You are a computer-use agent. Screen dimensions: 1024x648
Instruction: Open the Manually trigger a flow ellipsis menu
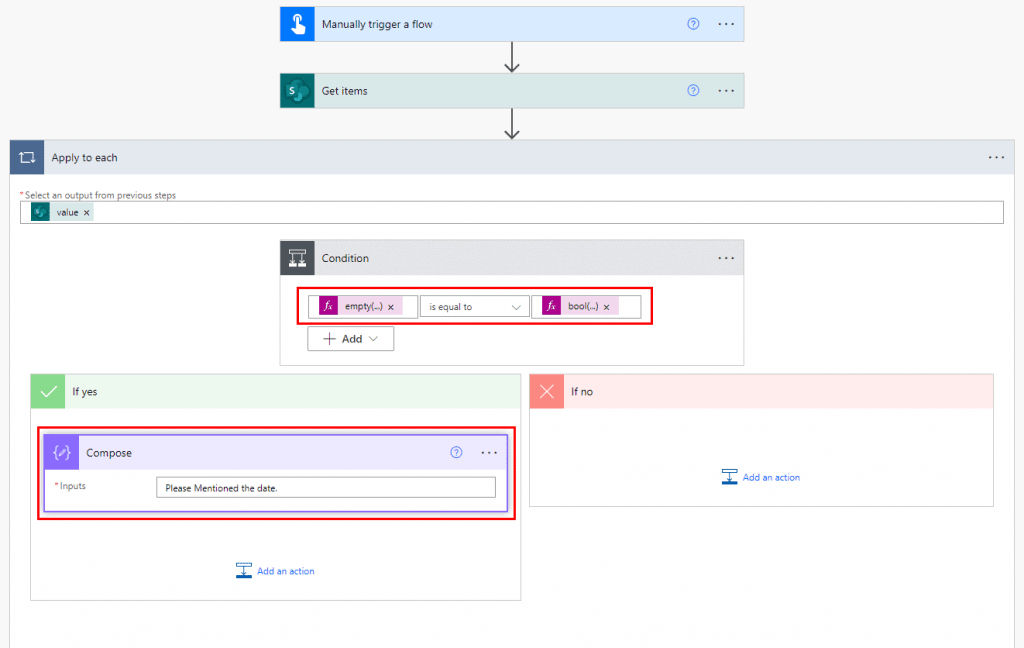point(726,24)
